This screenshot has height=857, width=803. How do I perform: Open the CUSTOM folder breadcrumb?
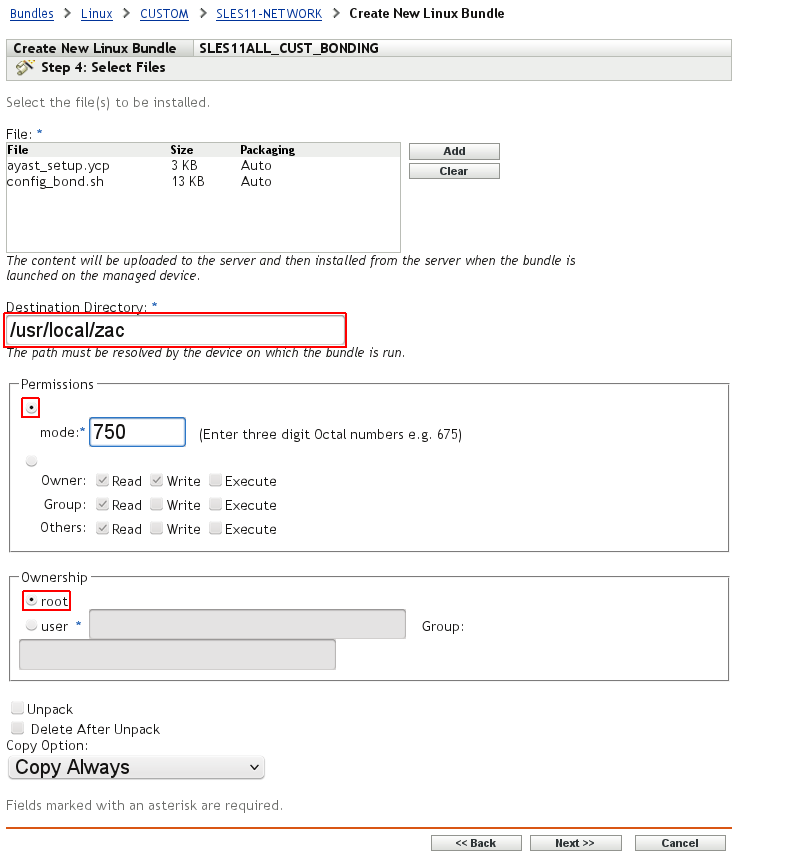click(x=164, y=14)
